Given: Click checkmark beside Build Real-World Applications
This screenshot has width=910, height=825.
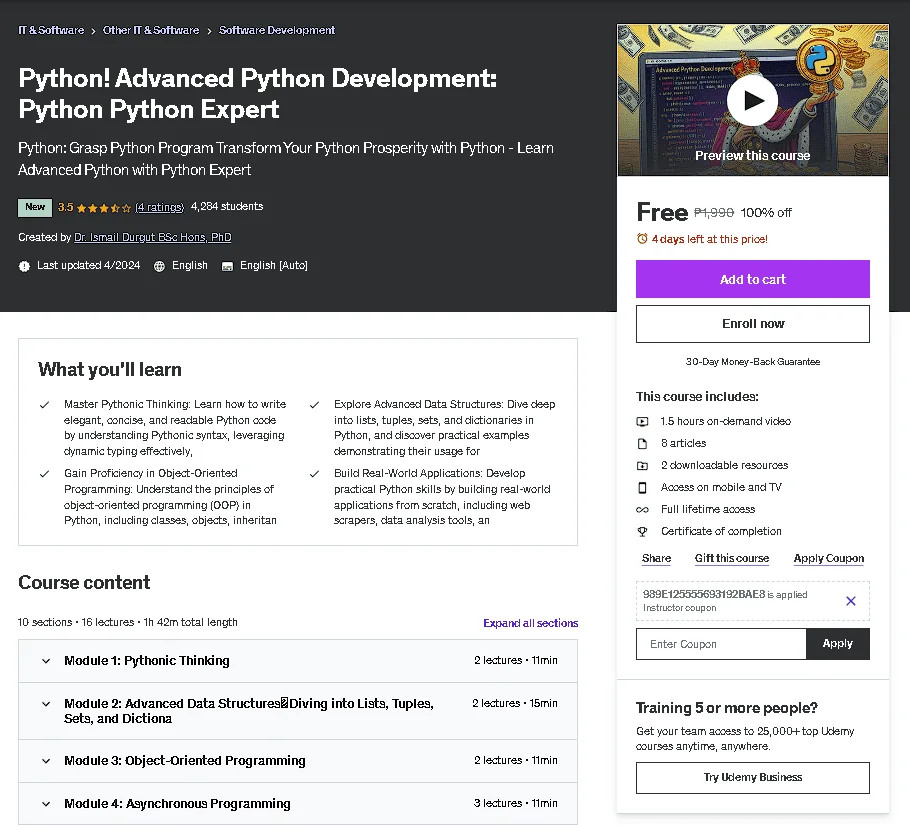Looking at the screenshot, I should 314,473.
